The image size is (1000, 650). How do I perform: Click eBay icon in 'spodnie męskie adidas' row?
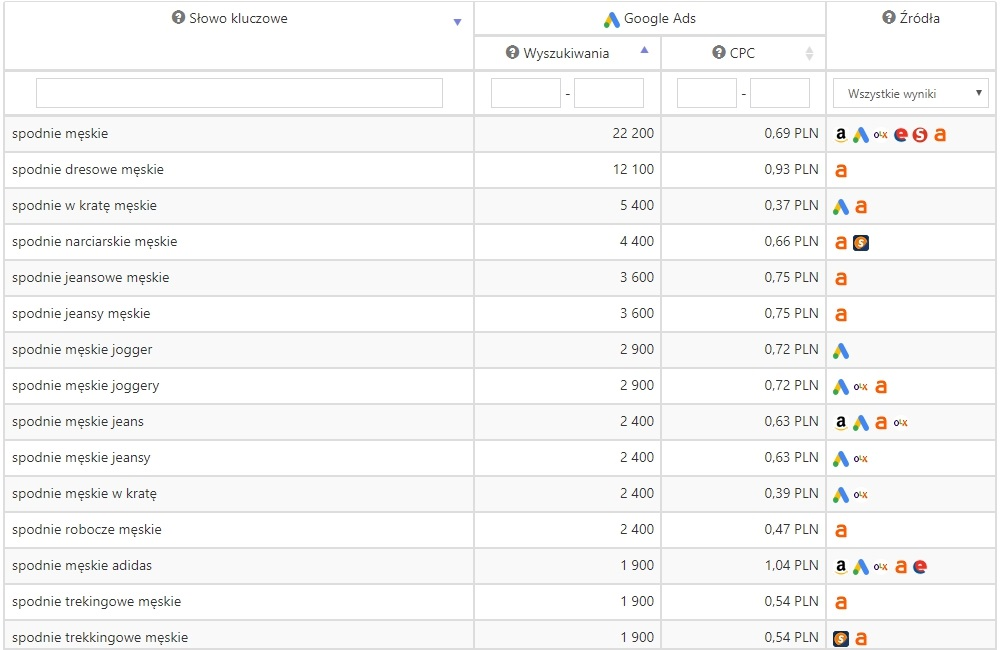click(x=920, y=566)
